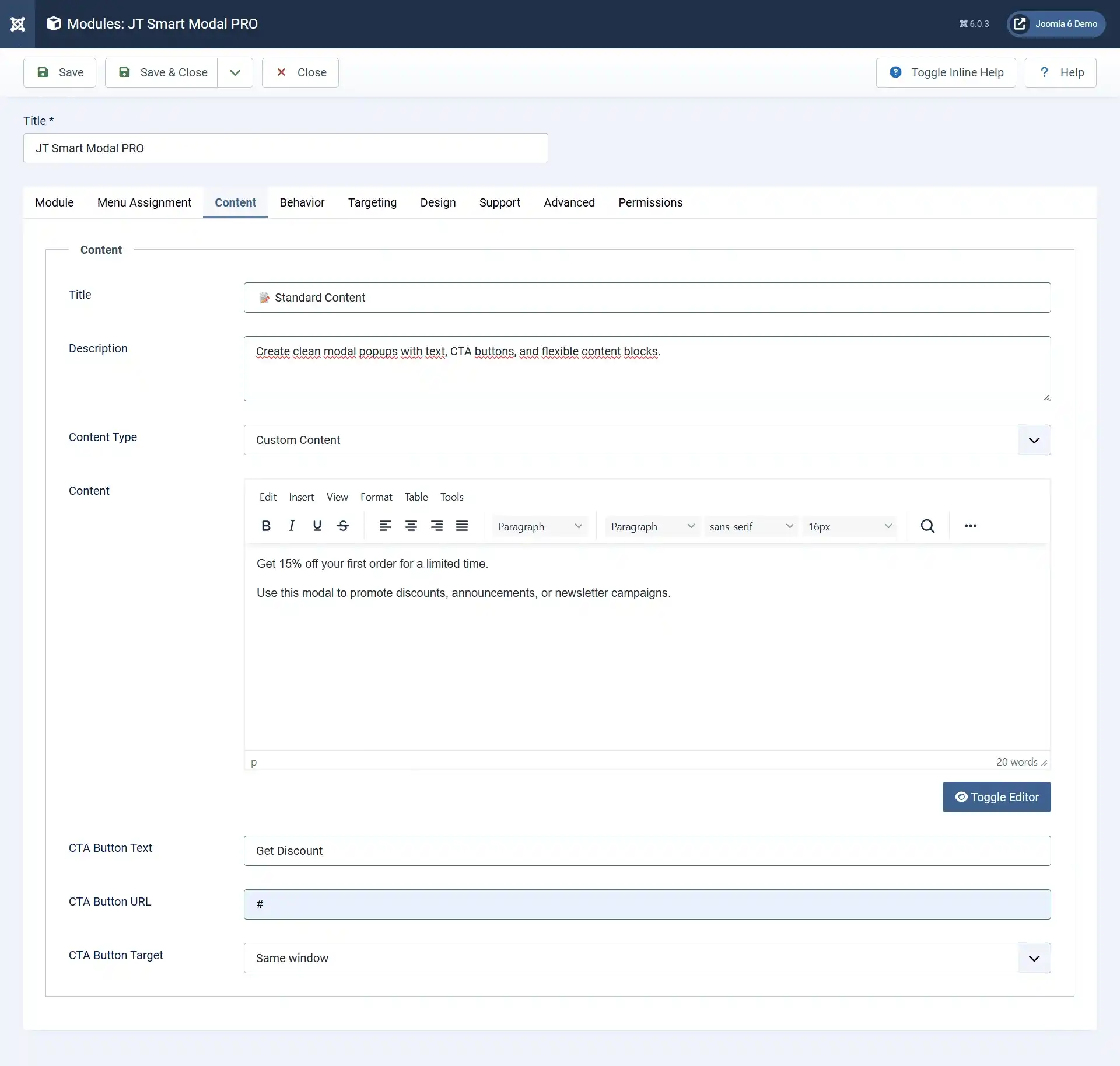Switch to the Permissions tab
Image resolution: width=1120 pixels, height=1066 pixels.
click(650, 202)
